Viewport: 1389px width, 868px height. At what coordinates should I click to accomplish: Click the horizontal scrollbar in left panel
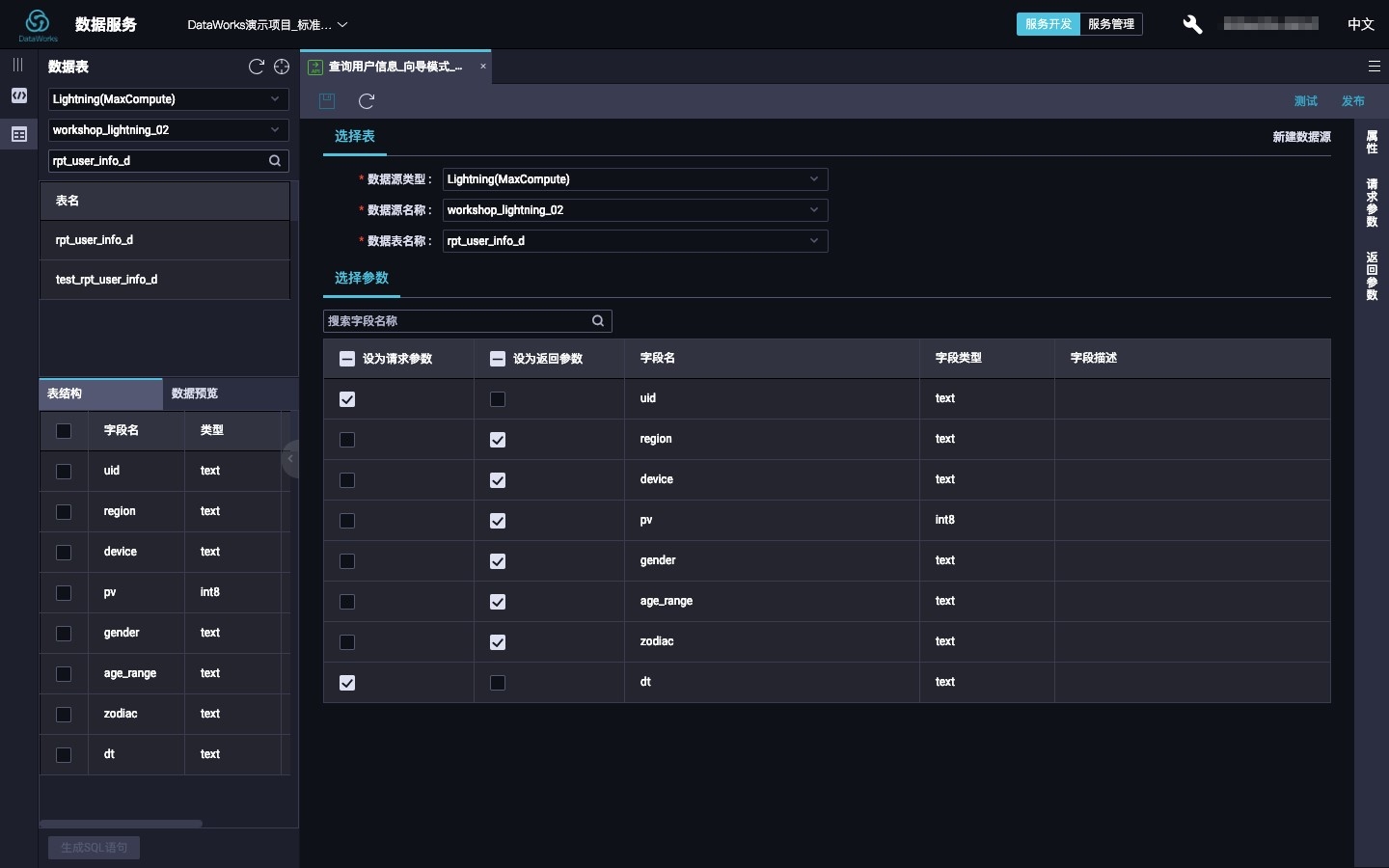[x=121, y=824]
